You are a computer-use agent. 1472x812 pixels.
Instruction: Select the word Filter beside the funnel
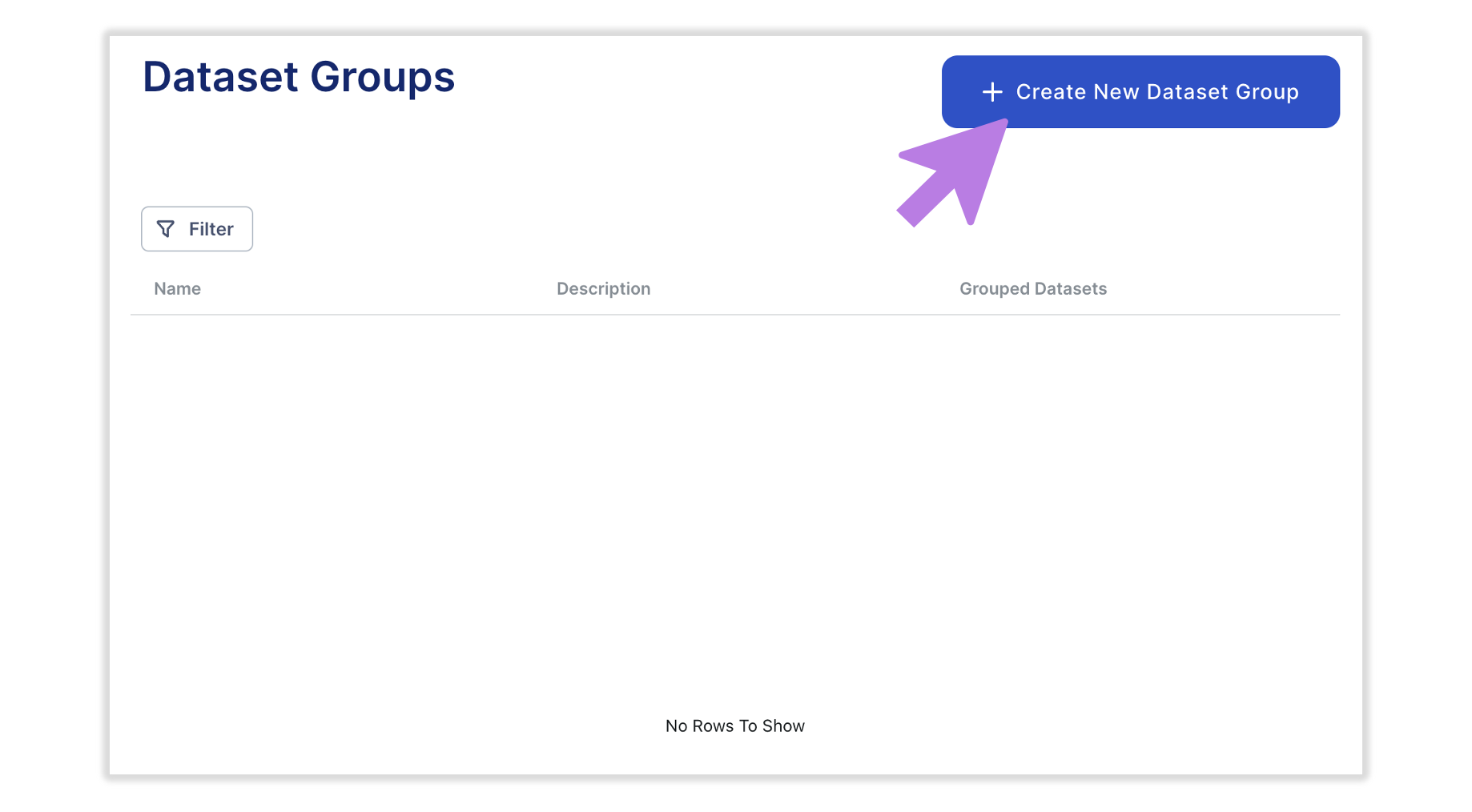click(211, 229)
